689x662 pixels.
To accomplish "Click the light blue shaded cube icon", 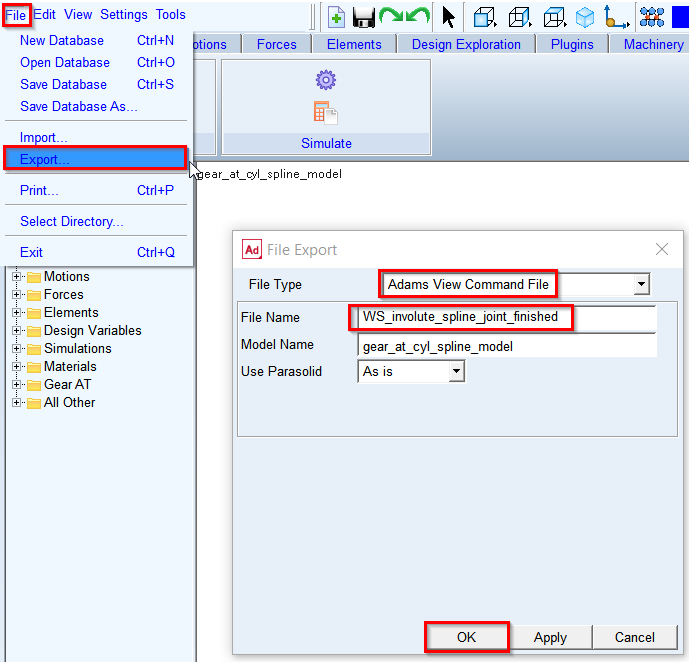I will pos(585,18).
